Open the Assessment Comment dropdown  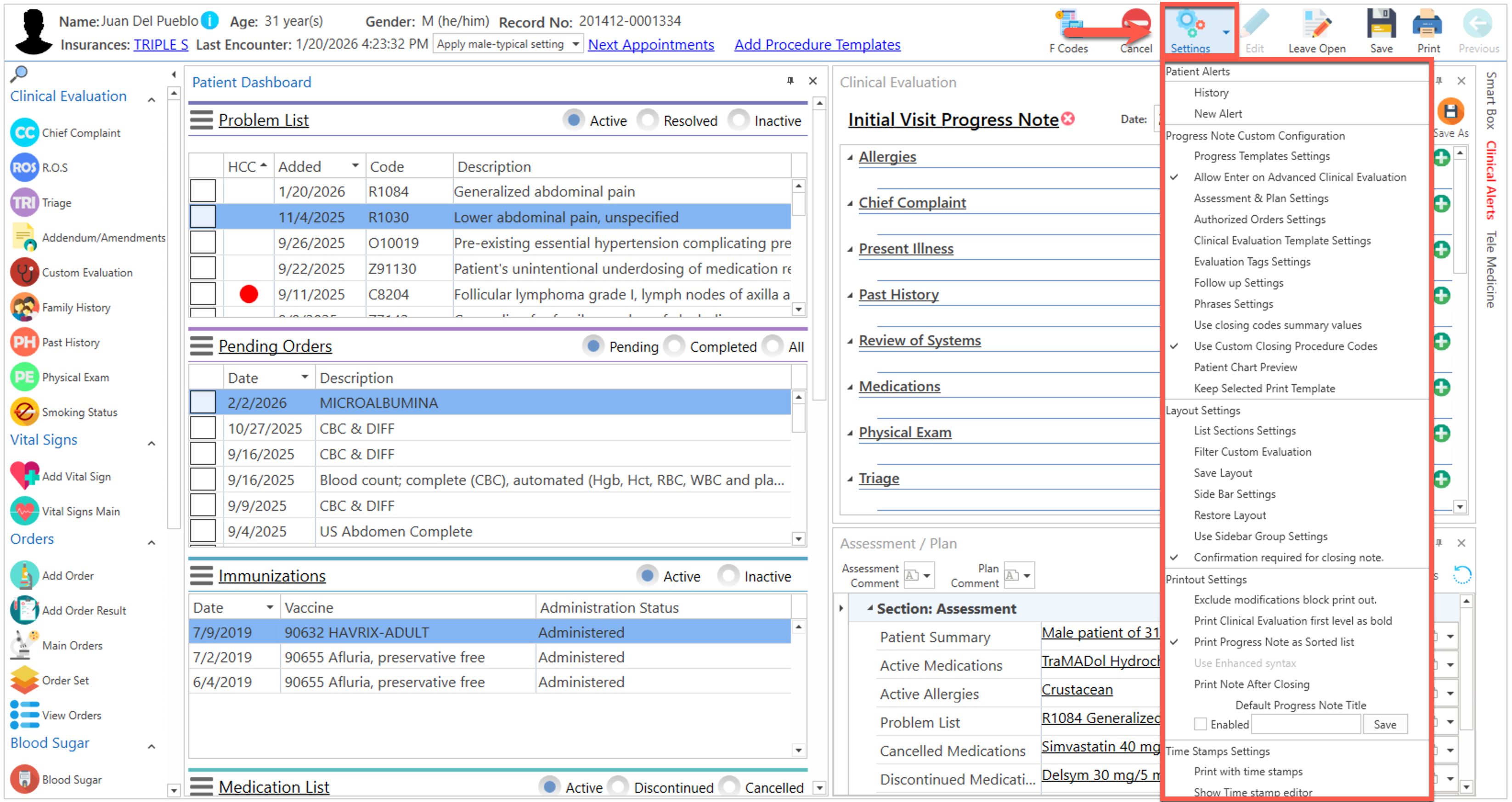pos(927,576)
